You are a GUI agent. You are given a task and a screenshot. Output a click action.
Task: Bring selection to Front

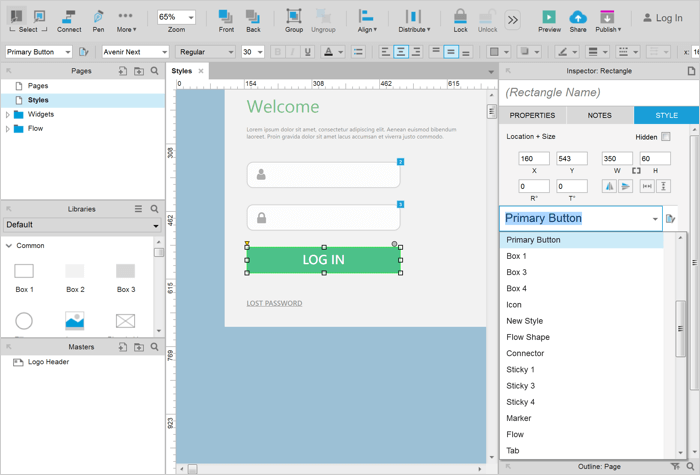click(x=226, y=21)
